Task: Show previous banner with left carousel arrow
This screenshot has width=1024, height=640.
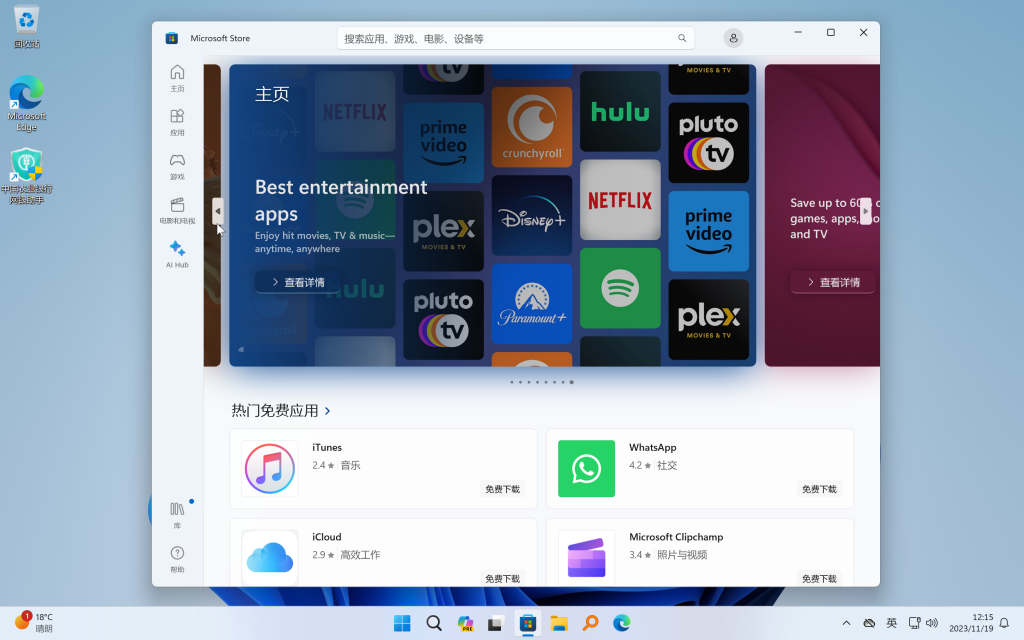Action: [217, 212]
